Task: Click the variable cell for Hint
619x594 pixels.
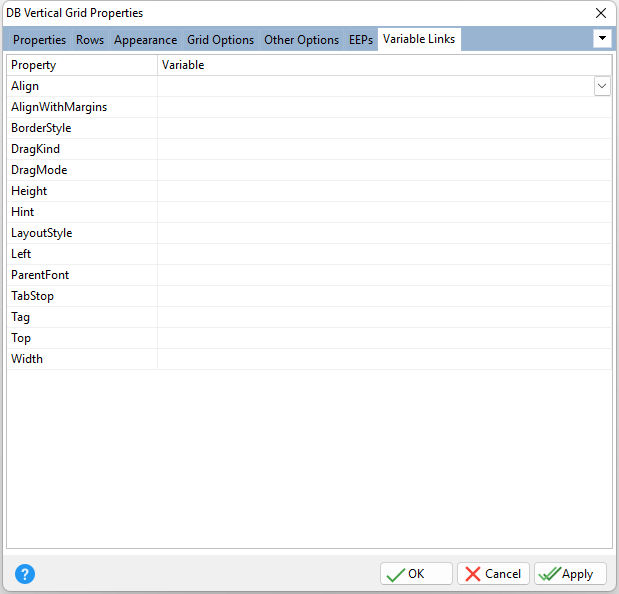Action: [x=385, y=212]
